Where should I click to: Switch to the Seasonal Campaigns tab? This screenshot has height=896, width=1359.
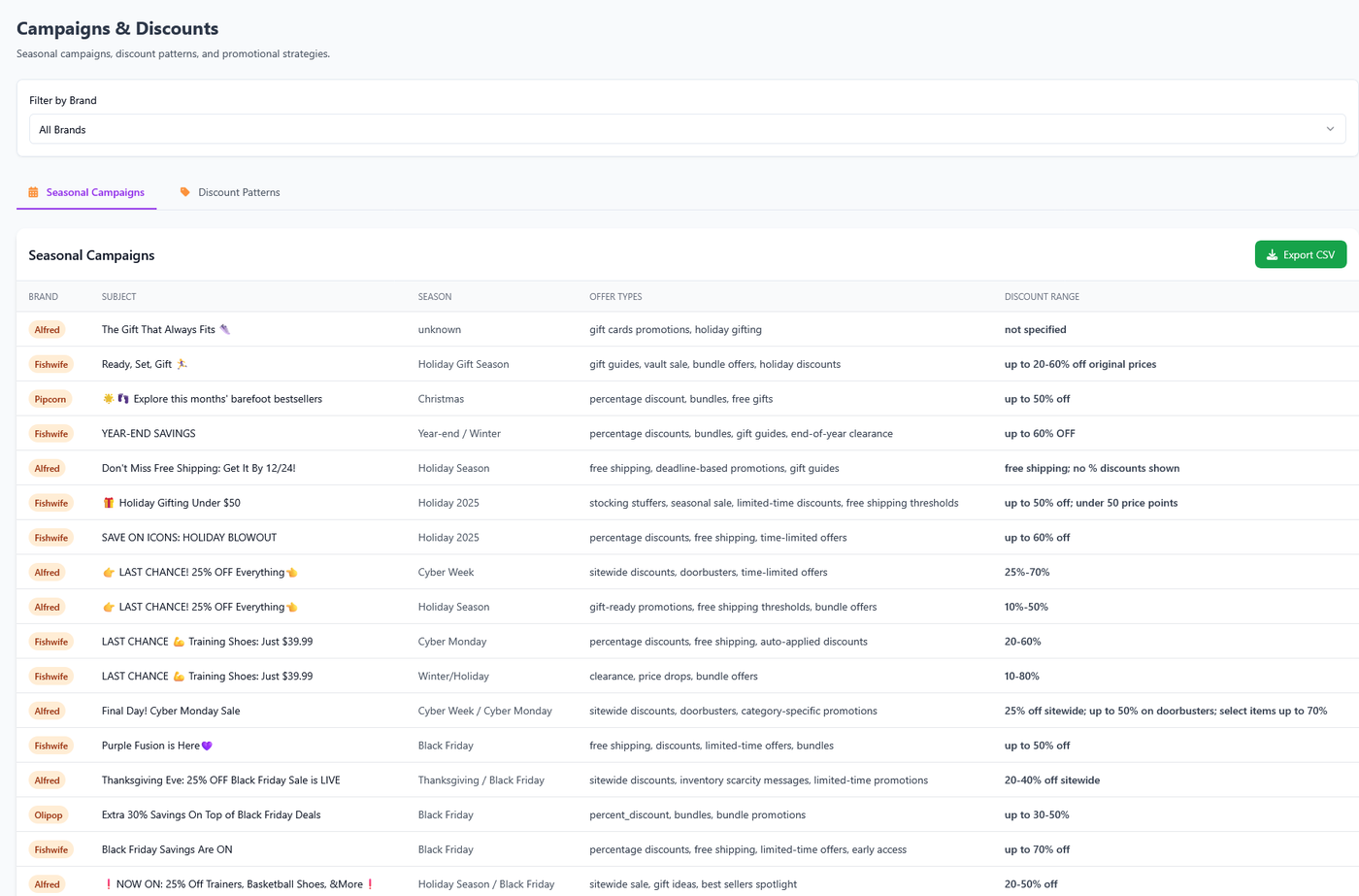pos(86,192)
